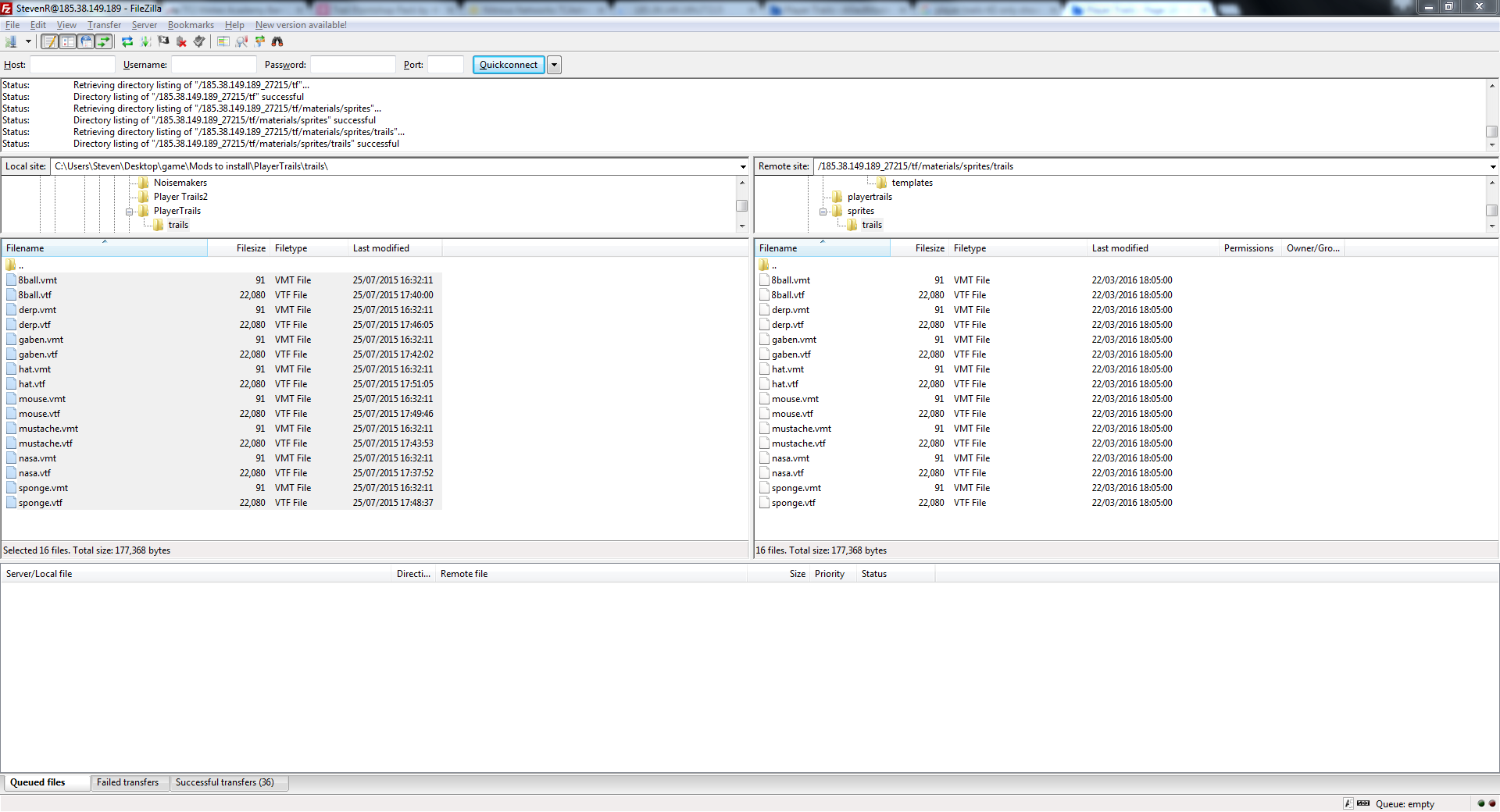This screenshot has height=812, width=1500.
Task: Toggle directory comparison
Action: (241, 41)
